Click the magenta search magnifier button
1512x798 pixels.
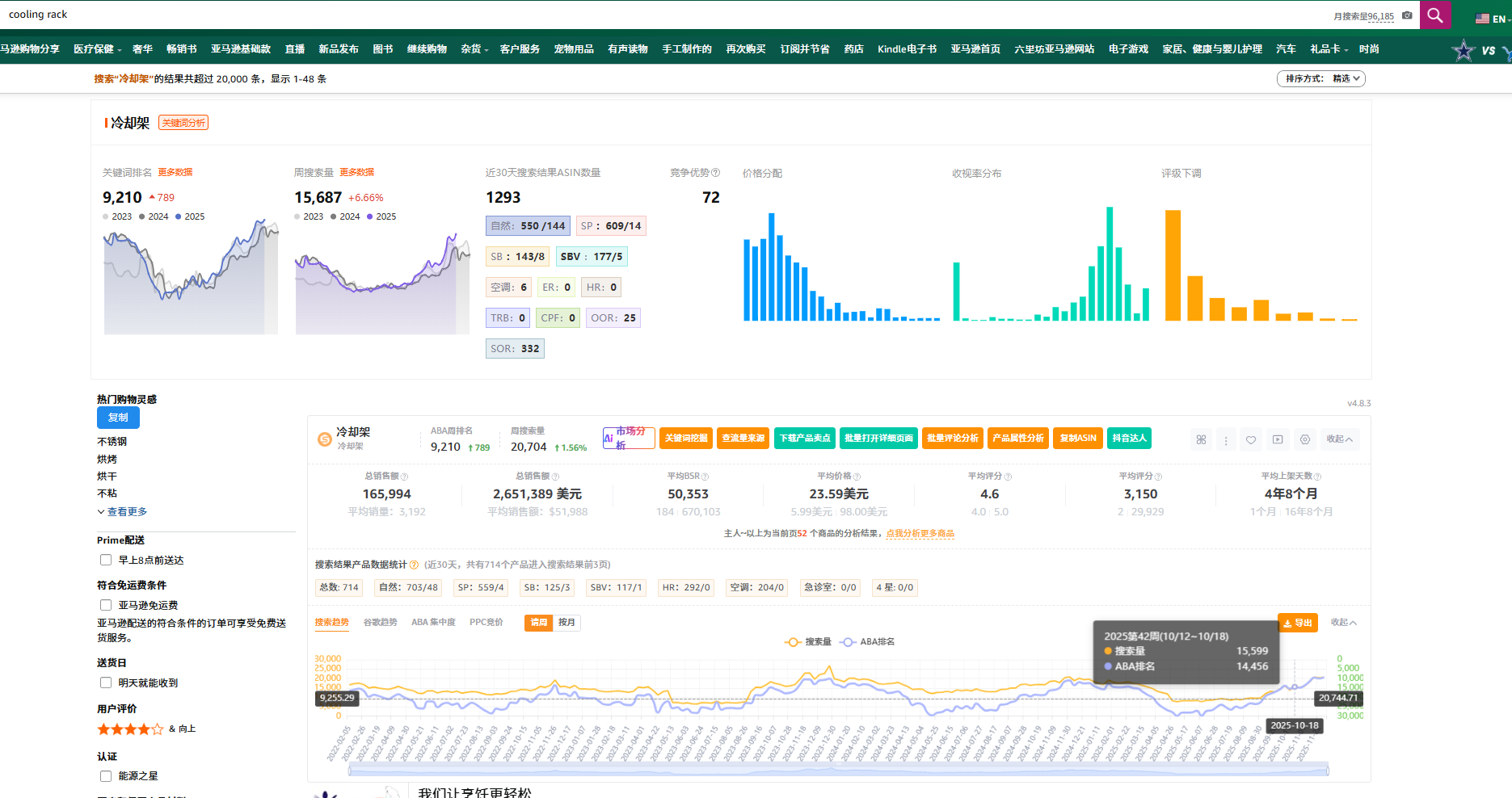tap(1434, 15)
